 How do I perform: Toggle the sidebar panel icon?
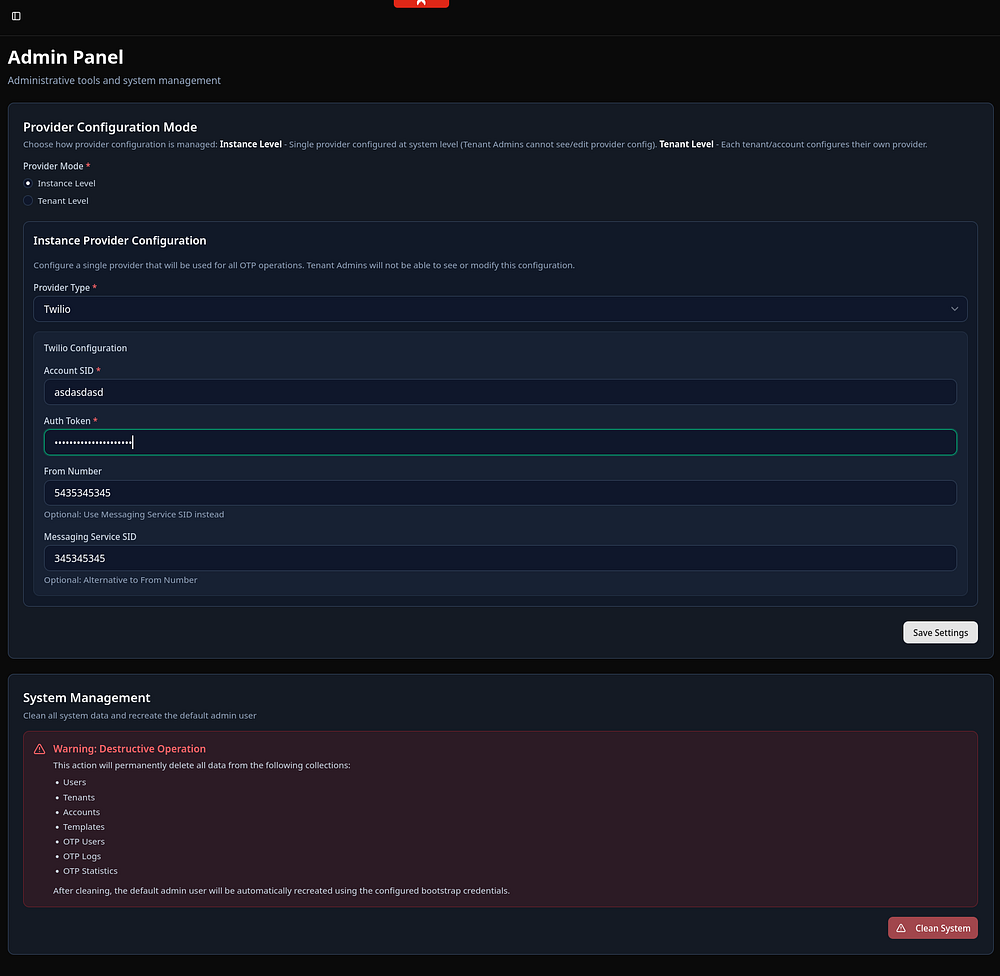tap(17, 16)
